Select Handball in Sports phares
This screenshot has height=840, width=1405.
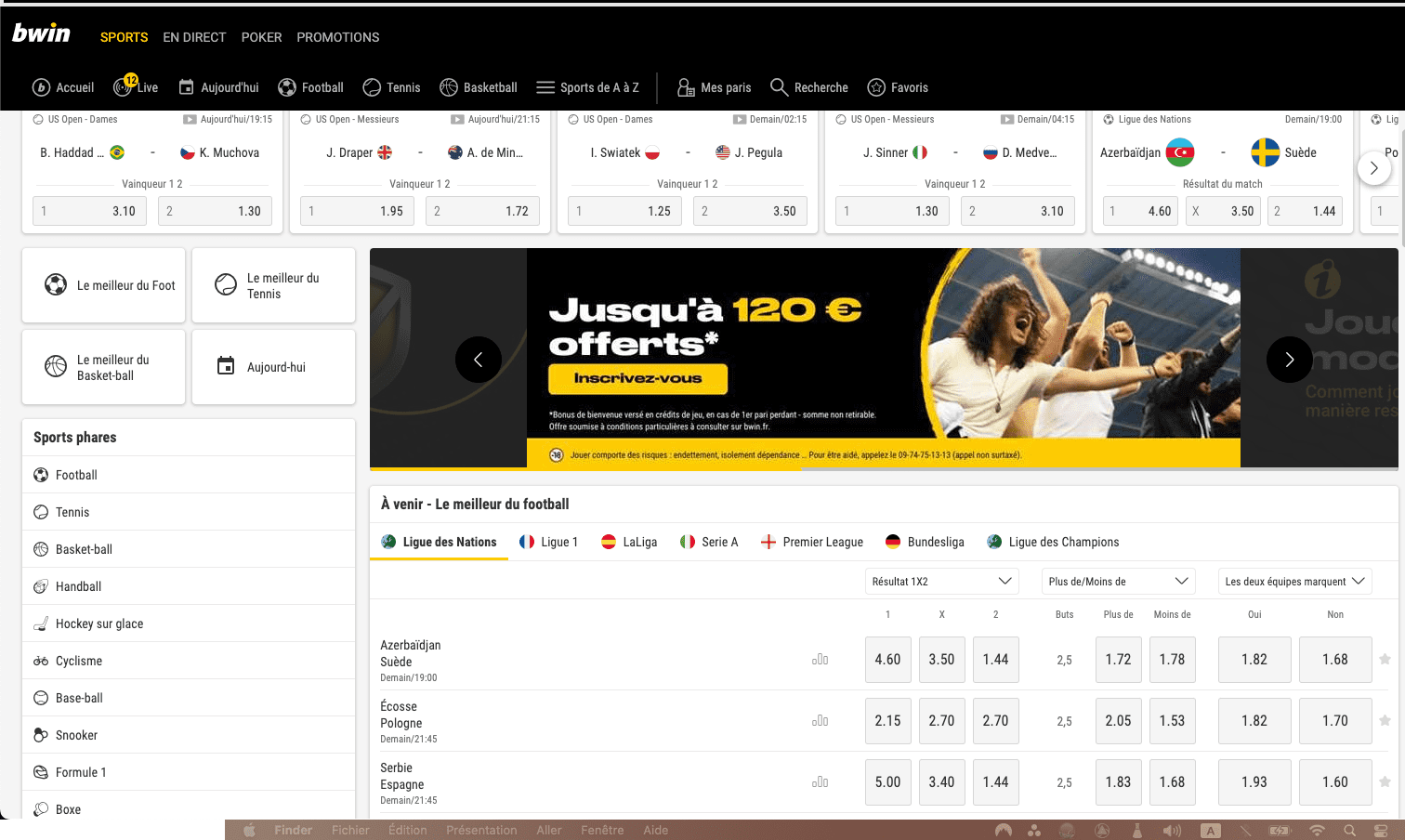[x=189, y=586]
